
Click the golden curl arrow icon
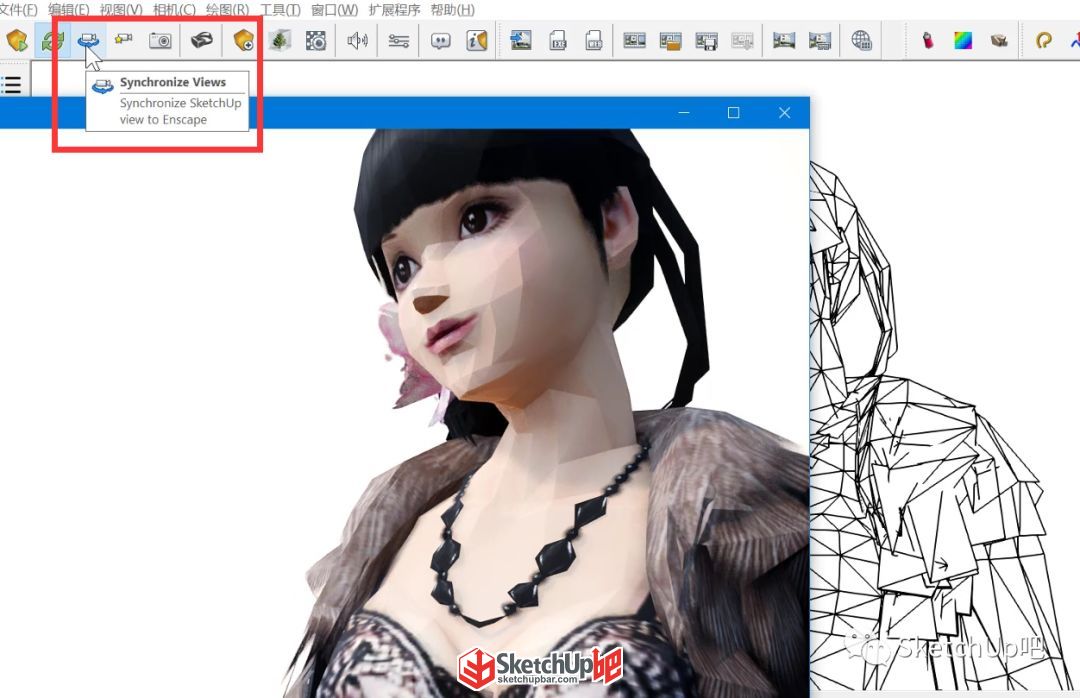click(1043, 41)
